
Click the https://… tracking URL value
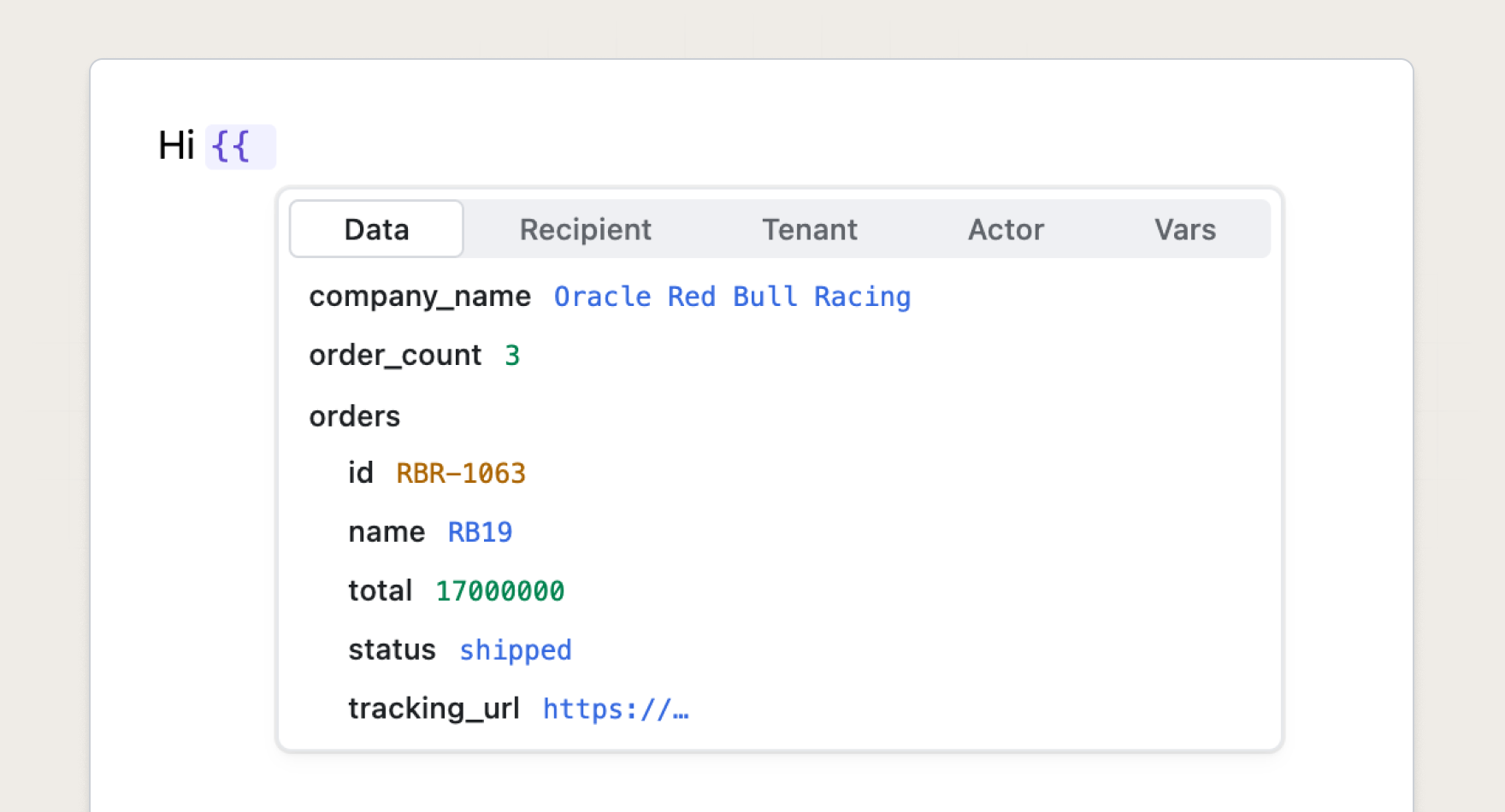click(616, 709)
